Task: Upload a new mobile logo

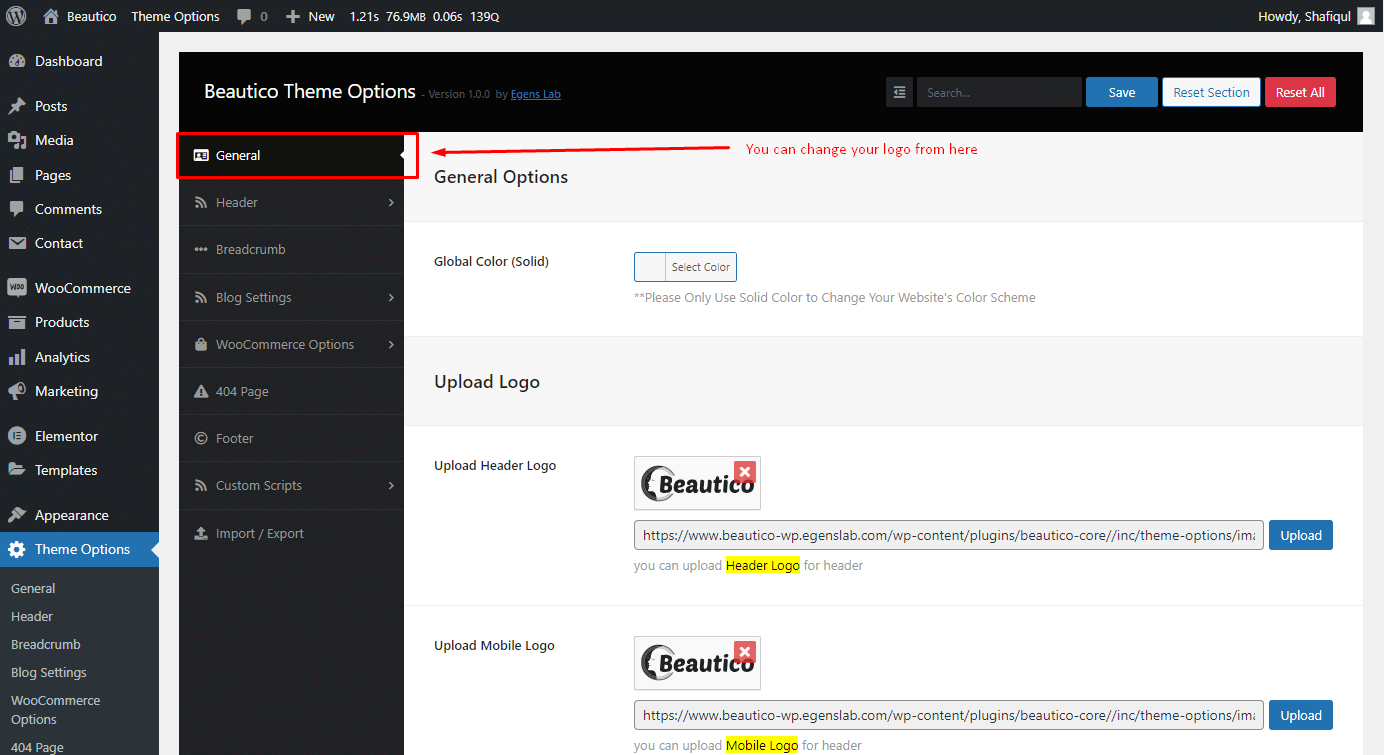Action: click(x=1301, y=715)
